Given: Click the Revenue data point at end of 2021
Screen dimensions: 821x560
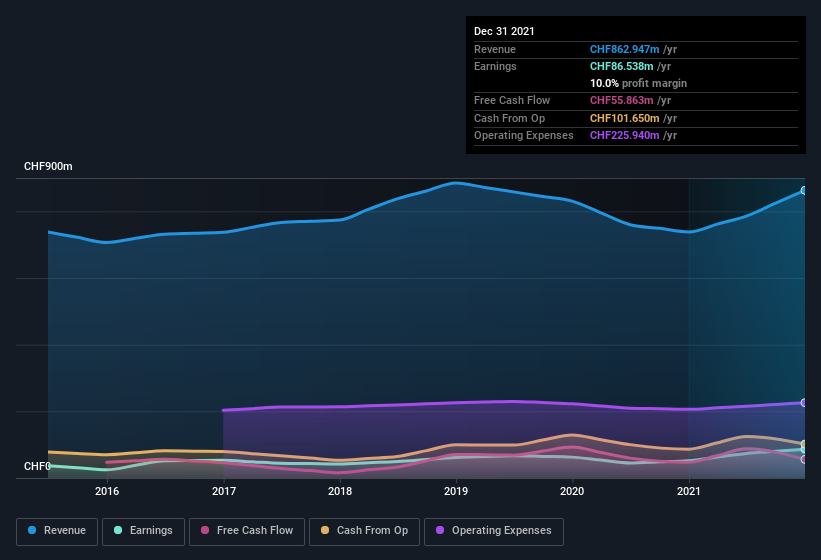Looking at the screenshot, I should click(804, 191).
